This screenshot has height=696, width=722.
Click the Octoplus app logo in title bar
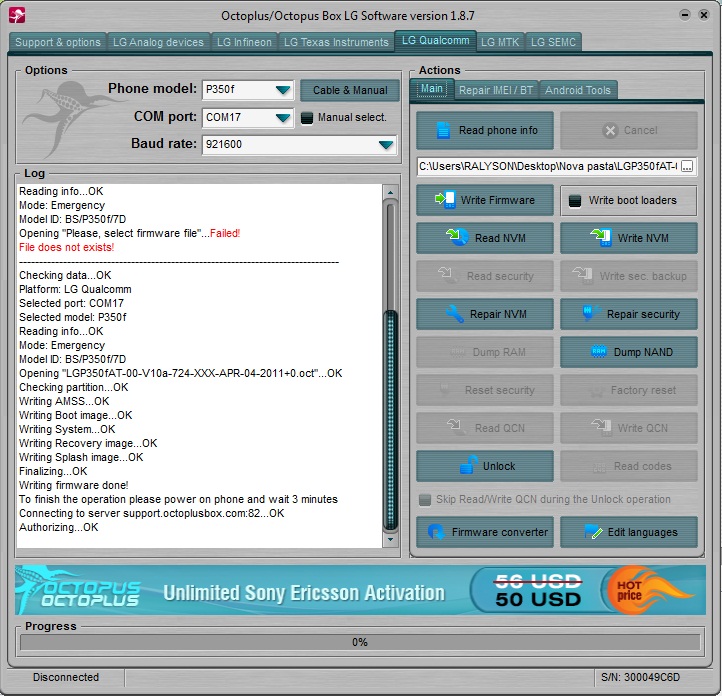coord(17,15)
